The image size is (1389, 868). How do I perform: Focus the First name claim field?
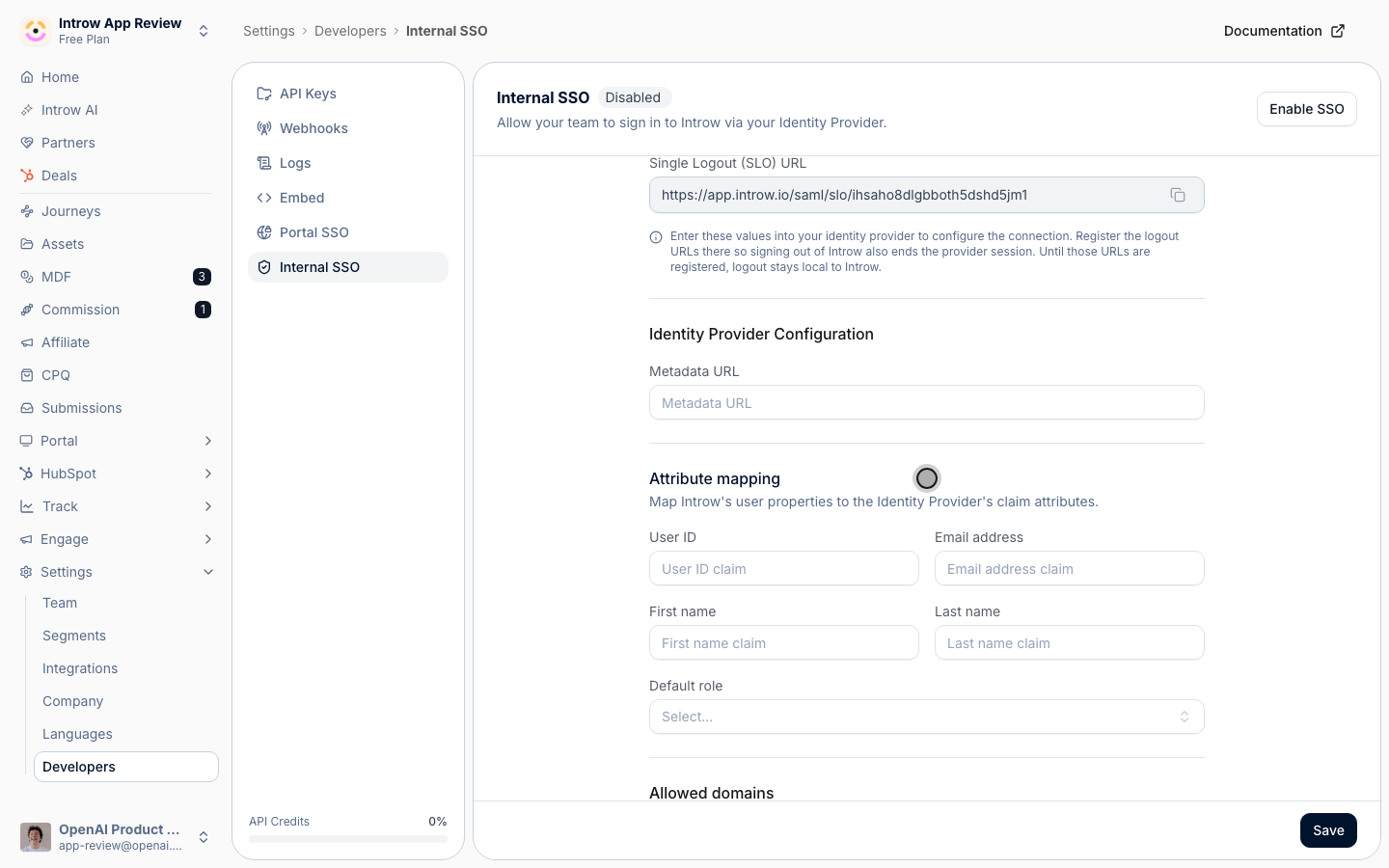[x=783, y=642]
